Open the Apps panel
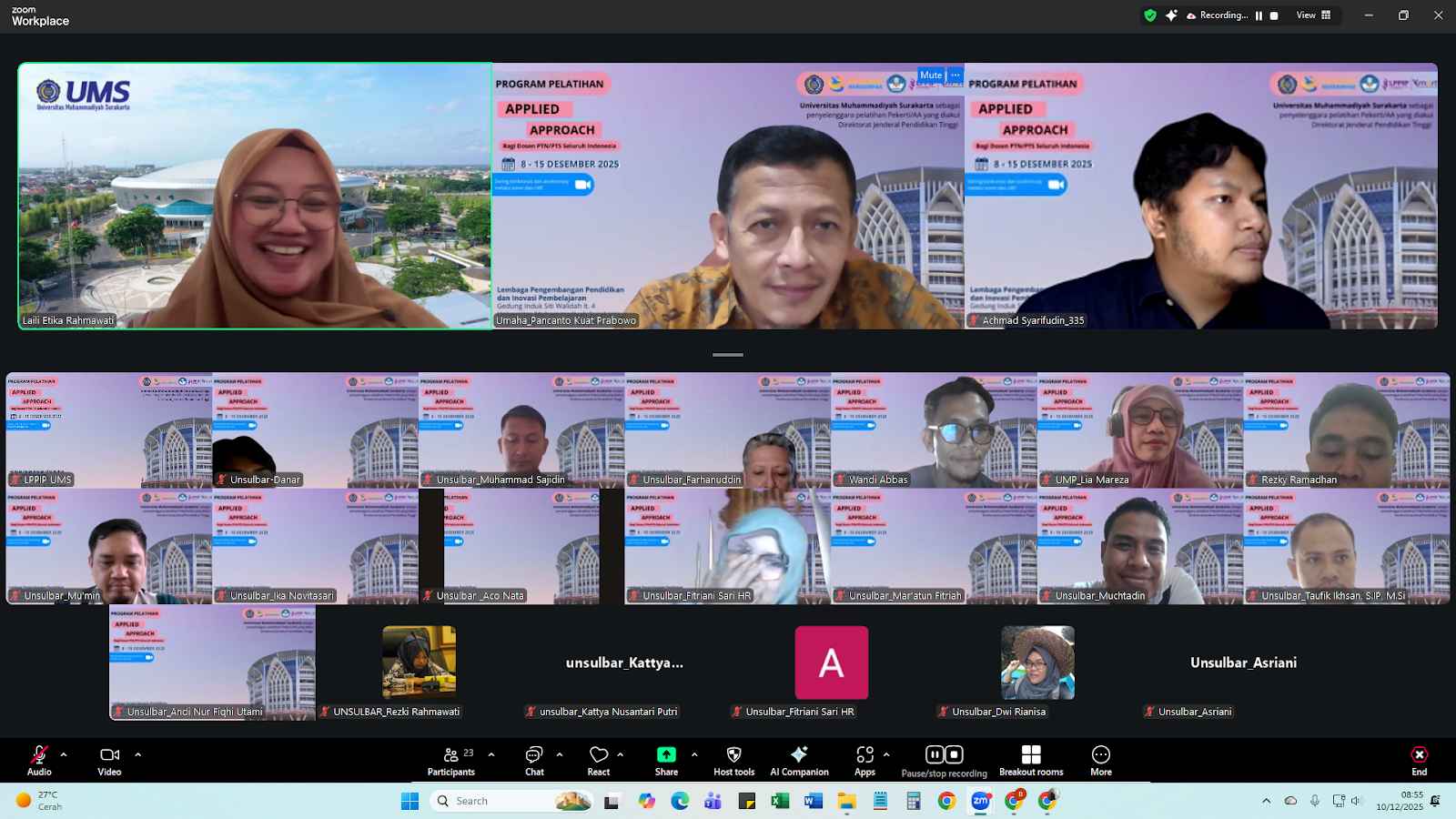This screenshot has height=819, width=1456. (x=864, y=761)
